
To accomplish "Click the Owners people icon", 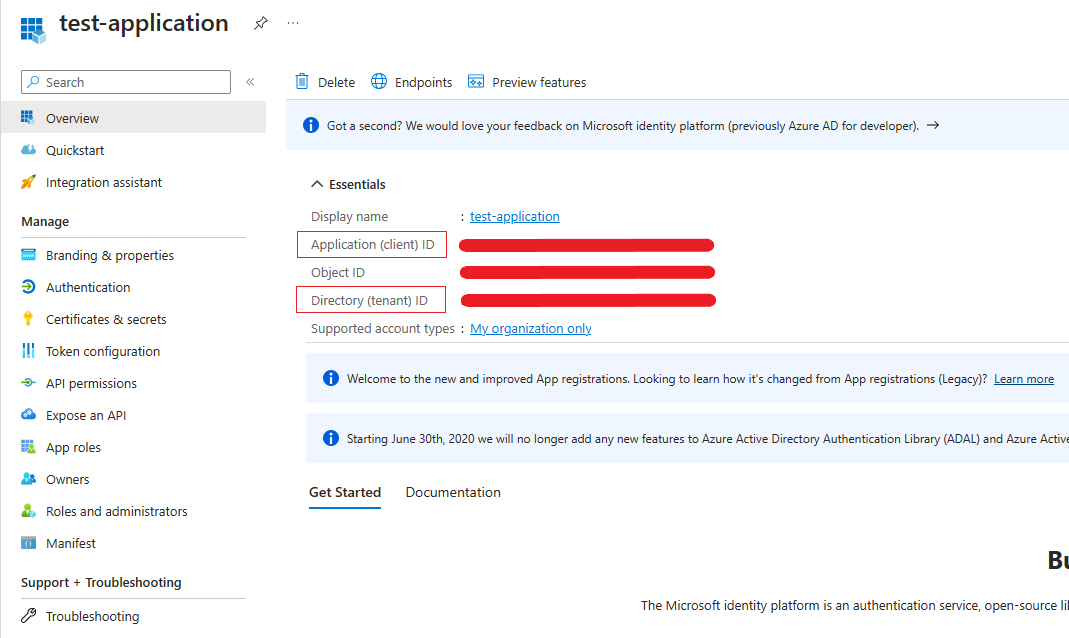I will click(x=28, y=478).
